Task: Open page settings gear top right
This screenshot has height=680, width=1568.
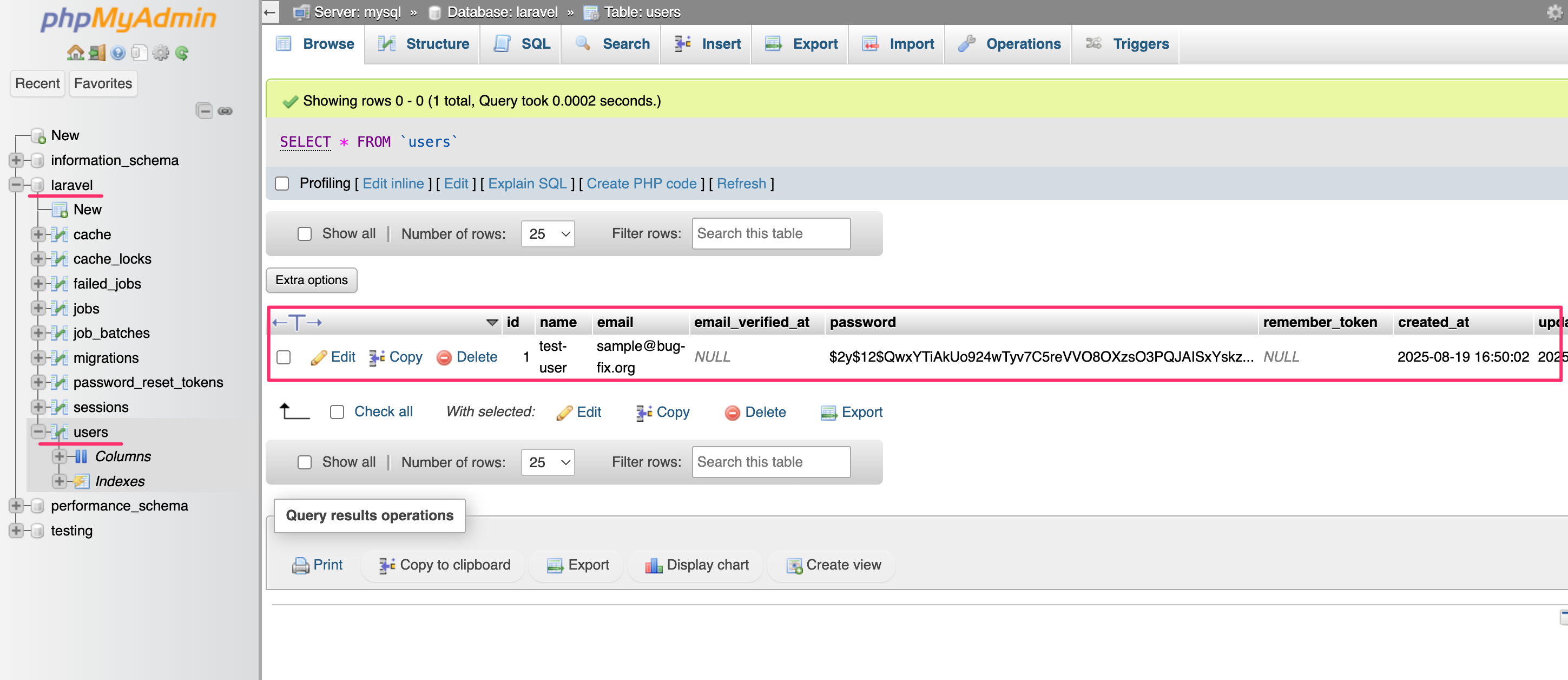Action: [x=1554, y=12]
